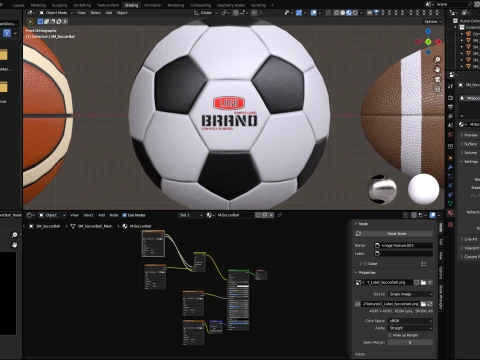Open the Color Space sRGB dropdown
This screenshot has width=480, height=360.
pyautogui.click(x=410, y=321)
